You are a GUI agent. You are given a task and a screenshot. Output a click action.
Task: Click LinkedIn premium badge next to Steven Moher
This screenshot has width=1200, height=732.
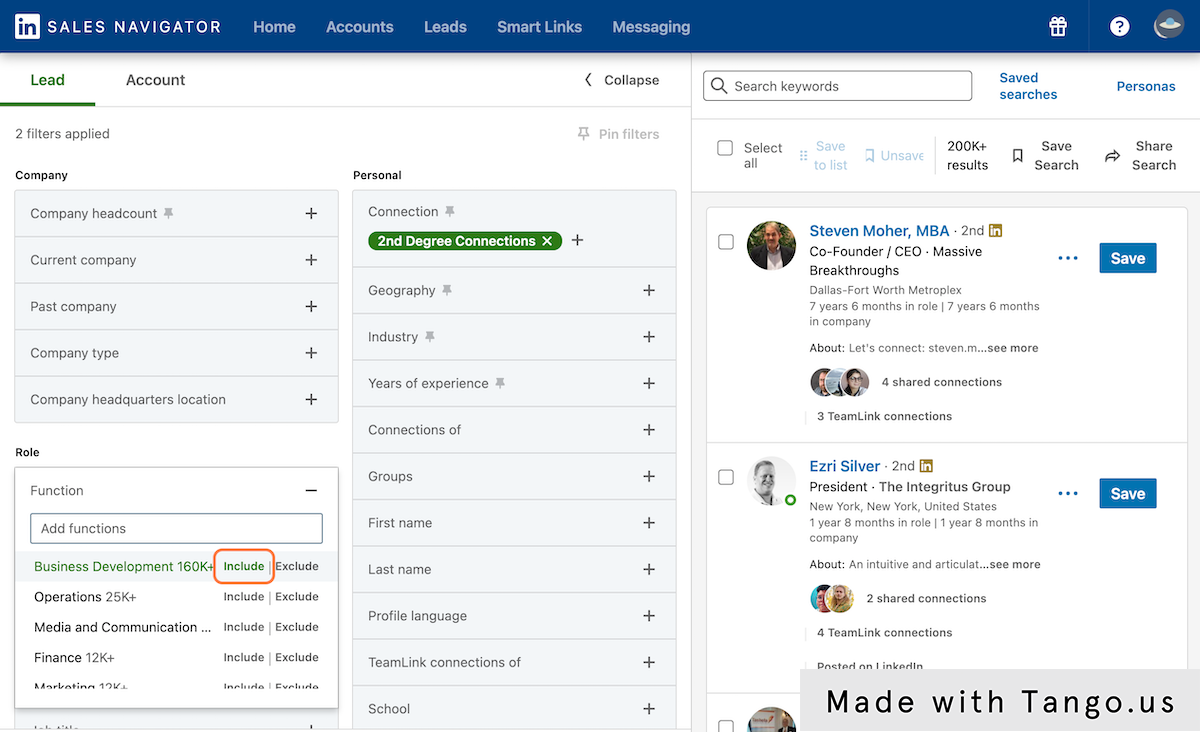(x=995, y=231)
